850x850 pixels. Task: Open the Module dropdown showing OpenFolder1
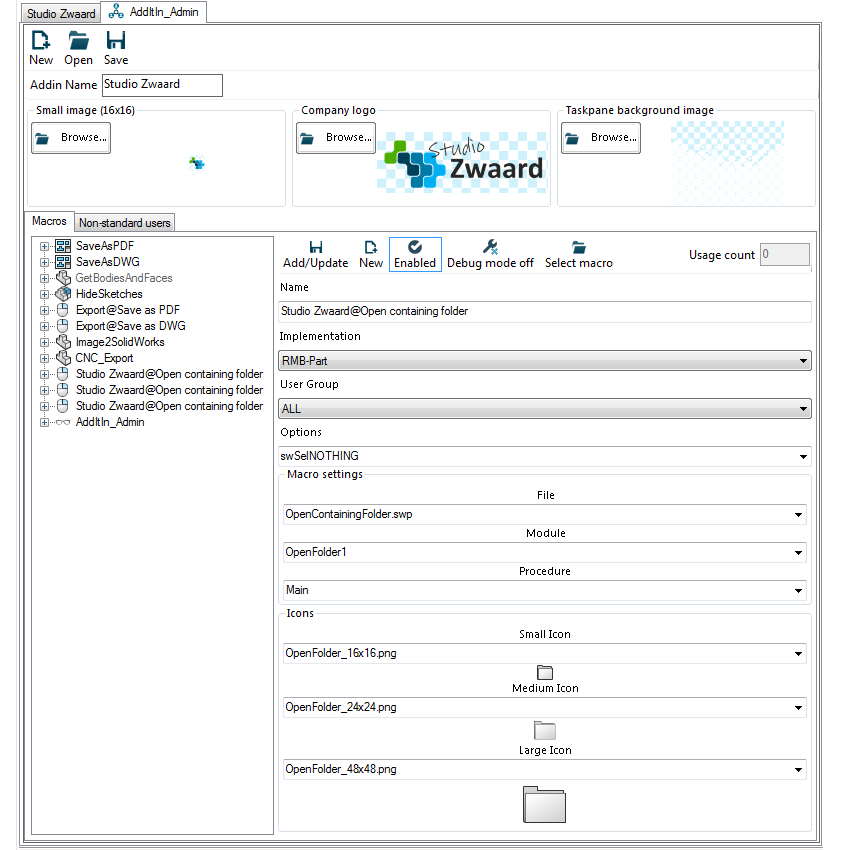(x=545, y=552)
